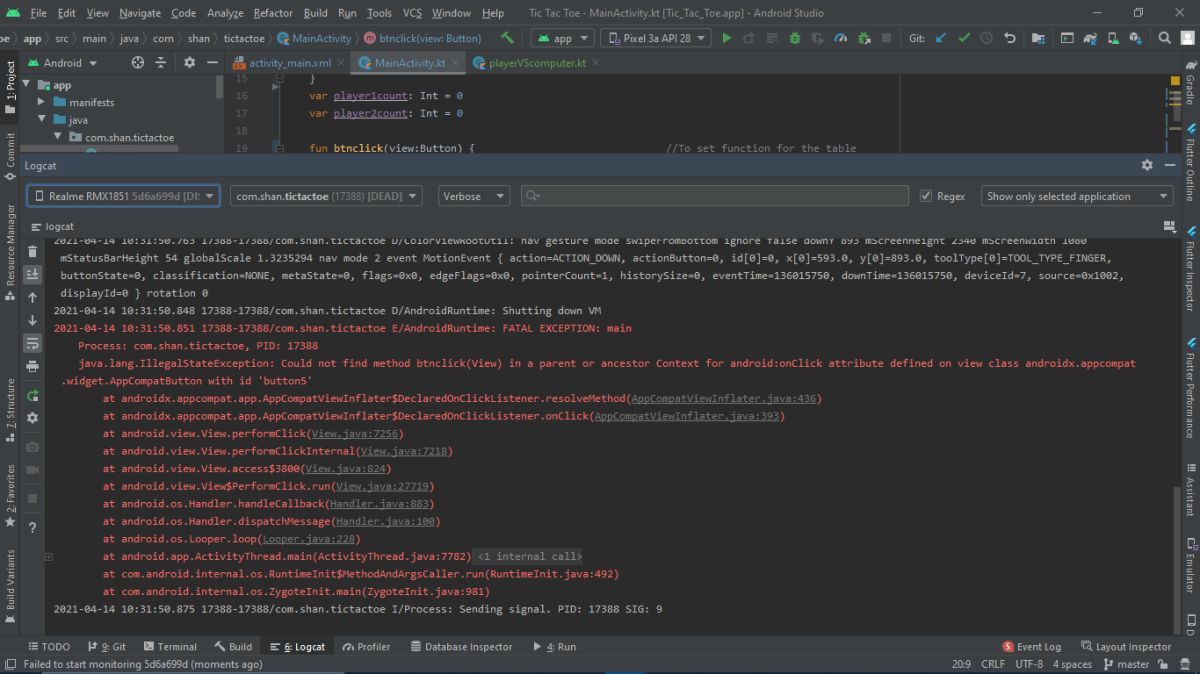Click the up arrow in logcat sidebar

coord(32,297)
